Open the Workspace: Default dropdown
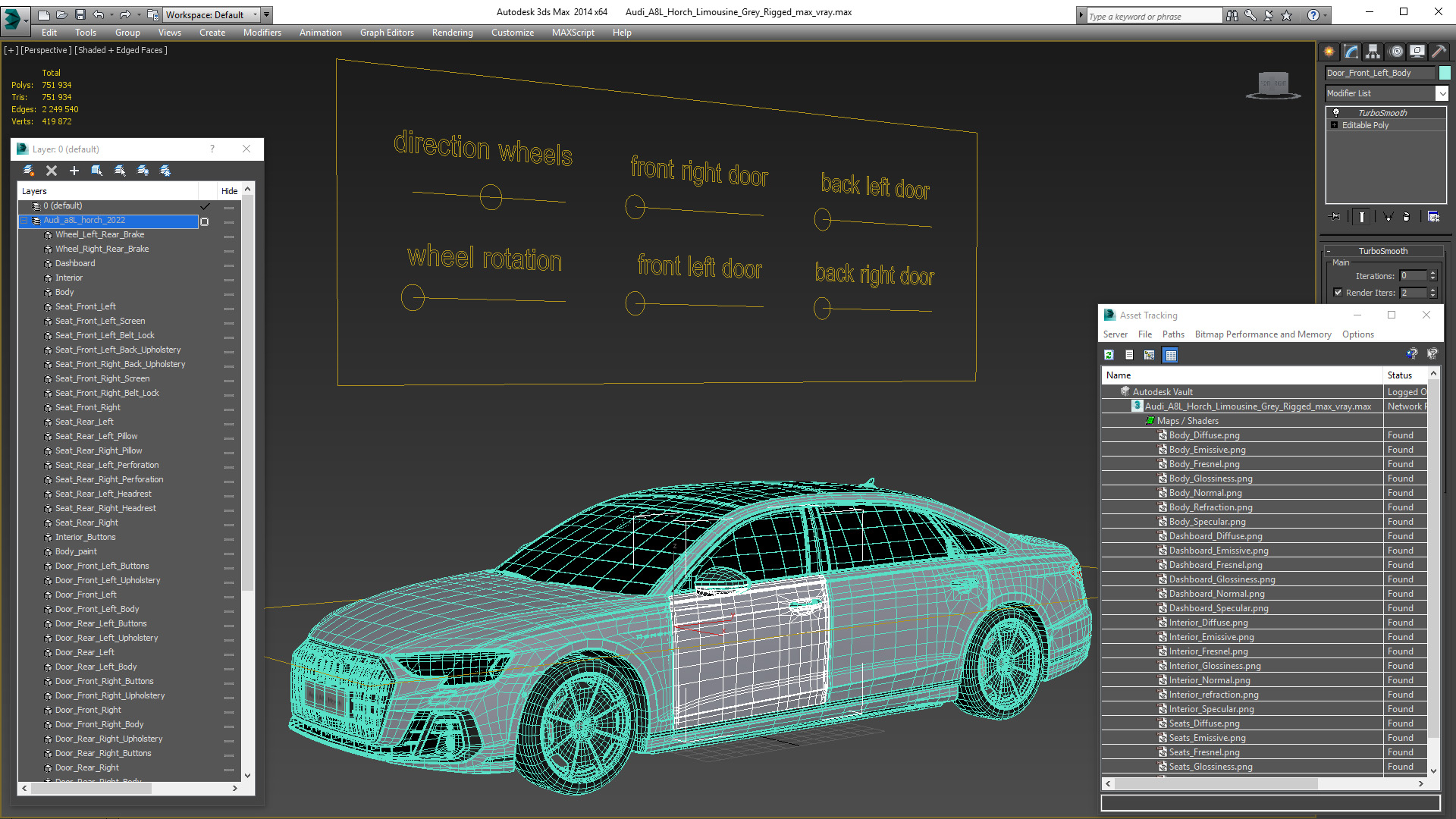The width and height of the screenshot is (1456, 819). pos(212,14)
